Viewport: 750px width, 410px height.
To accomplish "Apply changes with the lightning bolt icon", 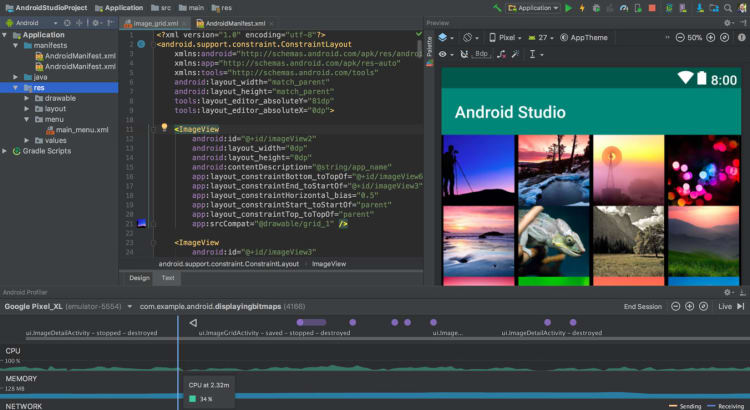I will pos(582,8).
